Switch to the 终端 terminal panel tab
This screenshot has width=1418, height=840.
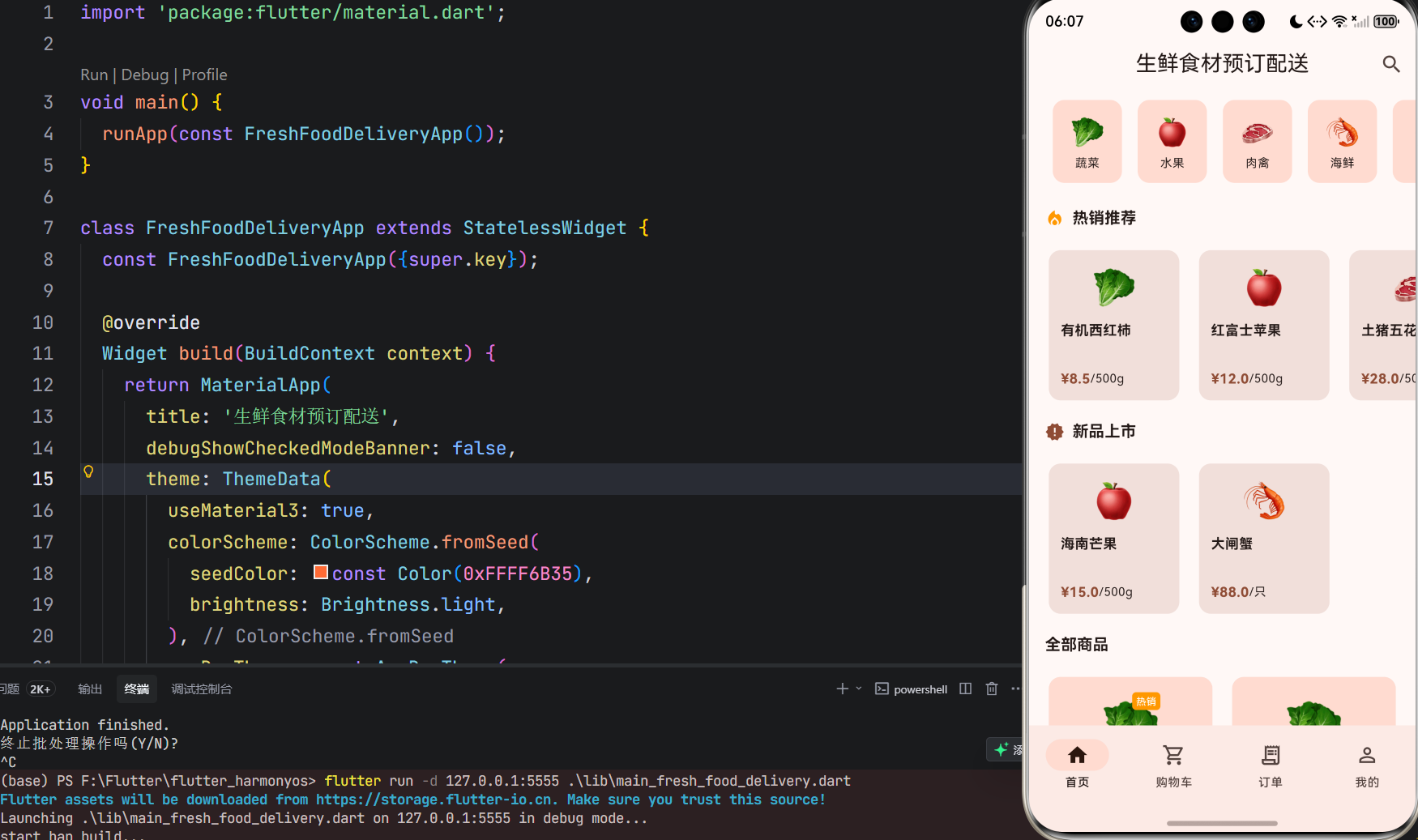[x=137, y=689]
